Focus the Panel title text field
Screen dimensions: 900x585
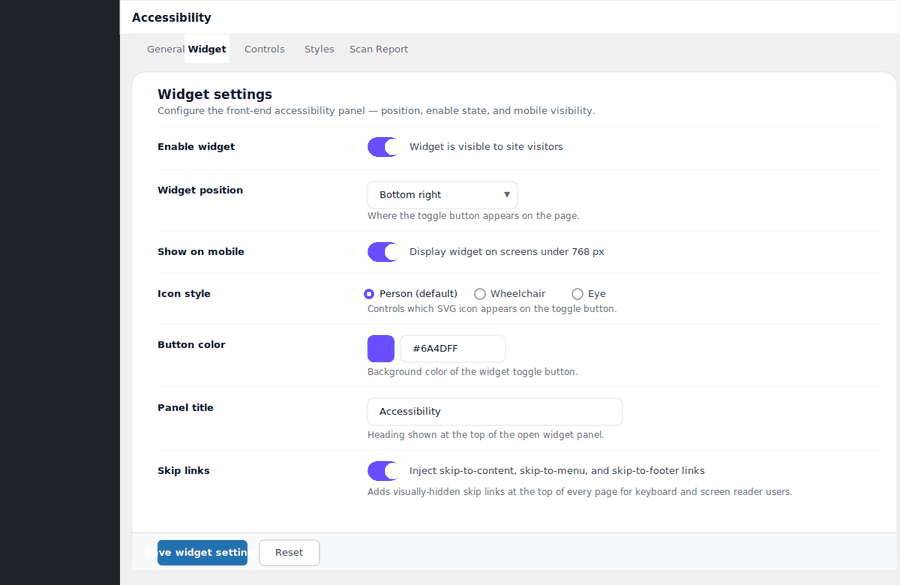point(495,412)
